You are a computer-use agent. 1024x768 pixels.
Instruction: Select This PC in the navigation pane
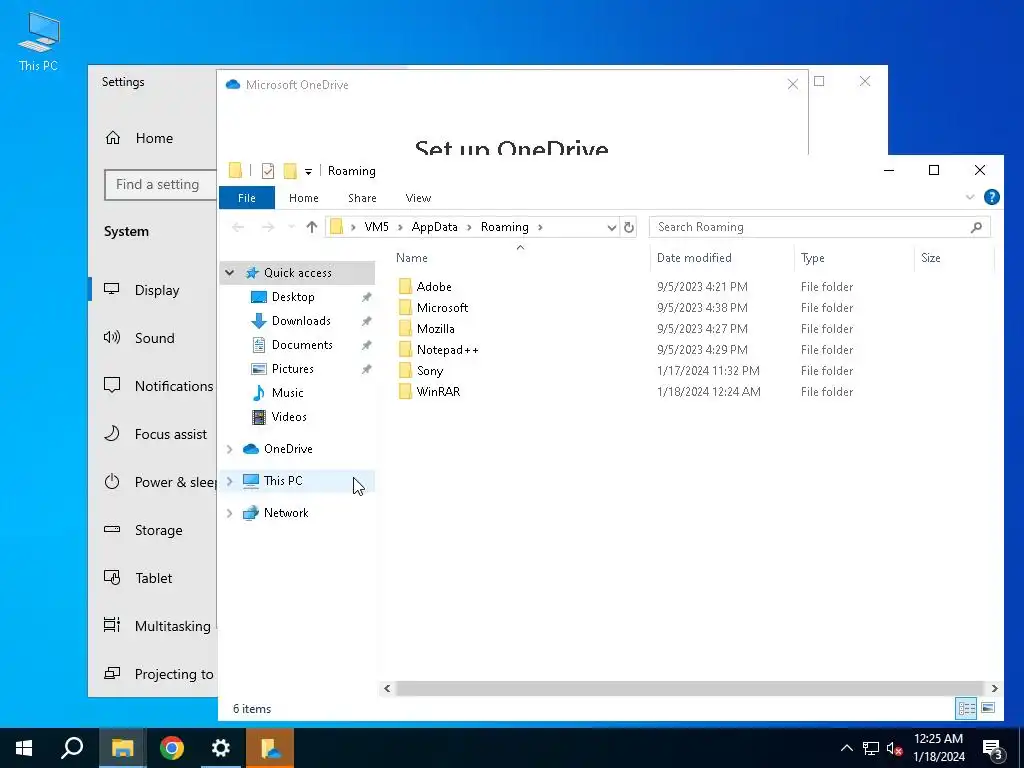tap(283, 481)
